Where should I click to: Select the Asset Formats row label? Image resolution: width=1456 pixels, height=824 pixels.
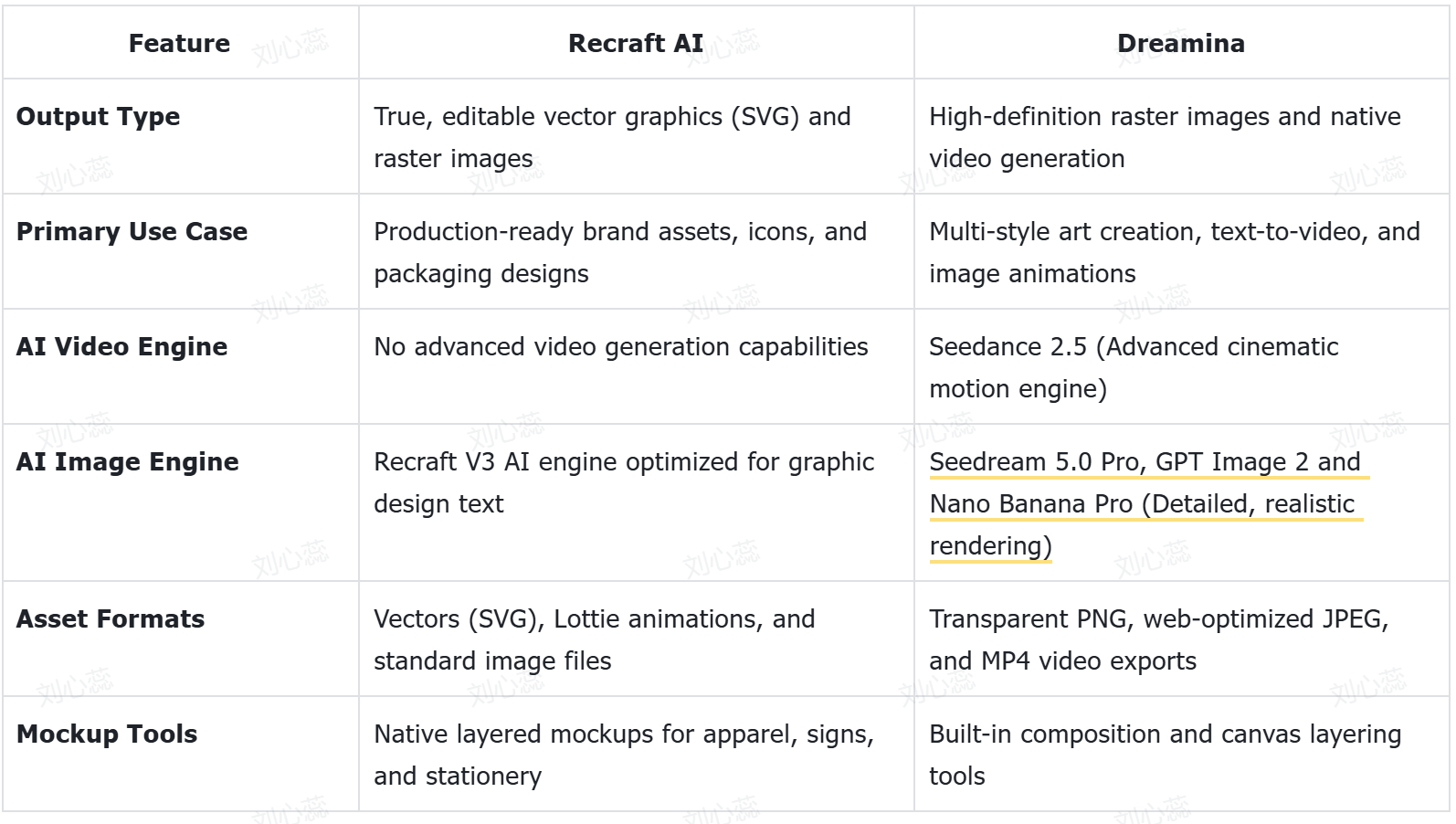click(x=111, y=619)
